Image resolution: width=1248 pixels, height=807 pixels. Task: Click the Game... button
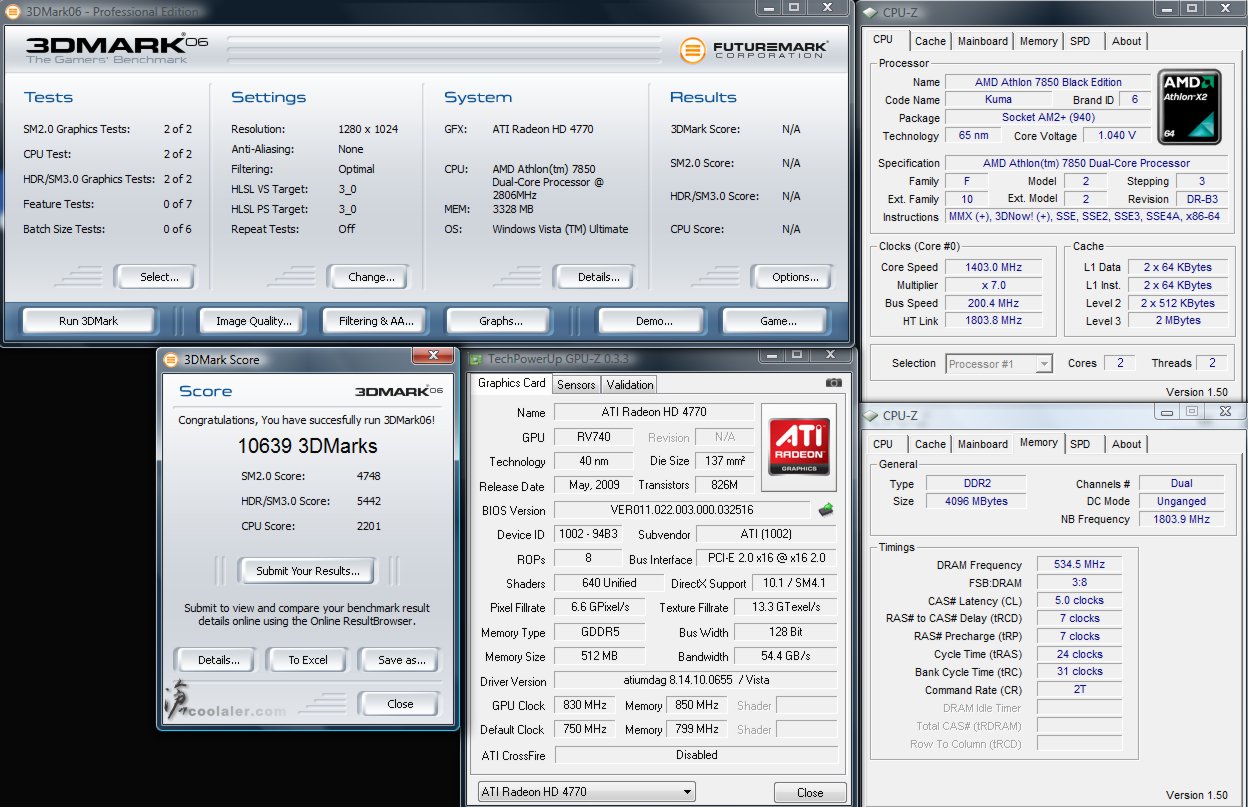tap(777, 321)
